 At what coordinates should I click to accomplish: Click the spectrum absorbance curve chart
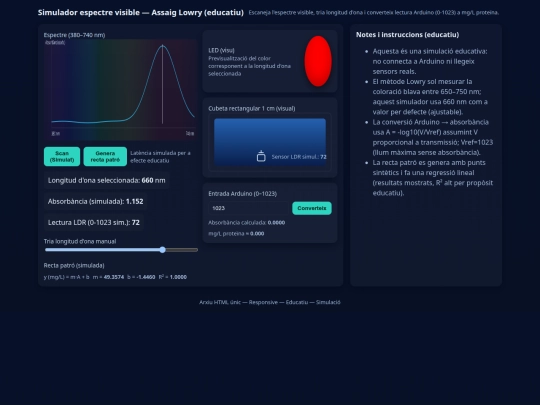click(x=121, y=90)
